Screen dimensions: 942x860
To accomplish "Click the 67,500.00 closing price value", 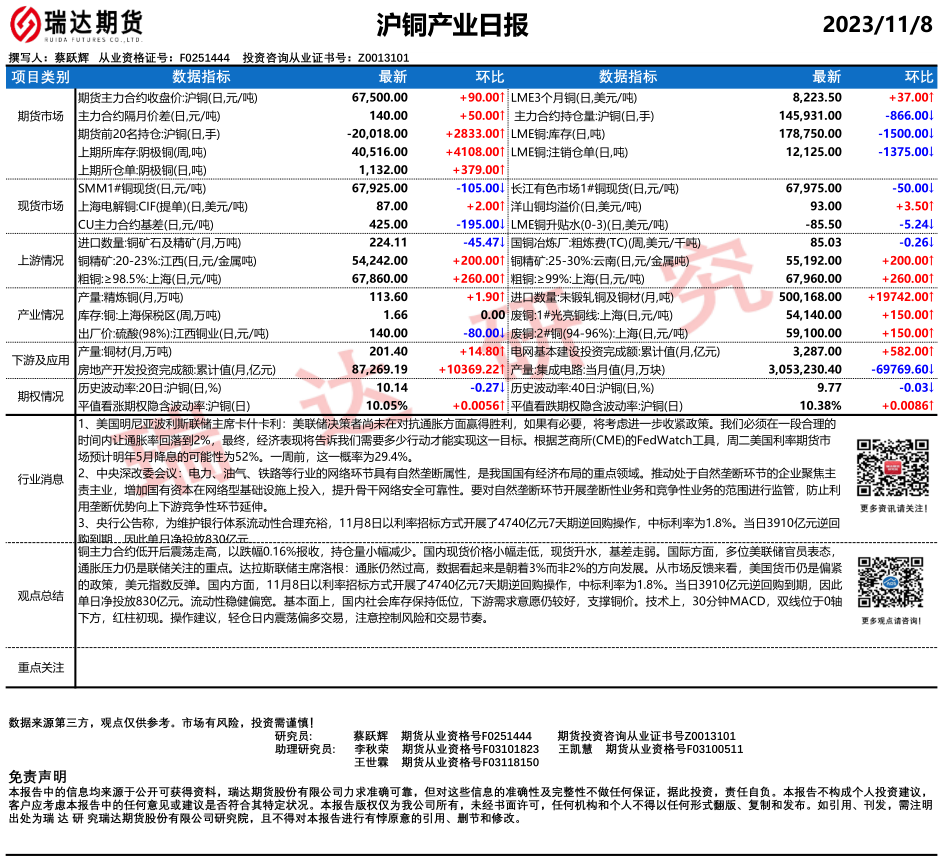I will [380, 98].
